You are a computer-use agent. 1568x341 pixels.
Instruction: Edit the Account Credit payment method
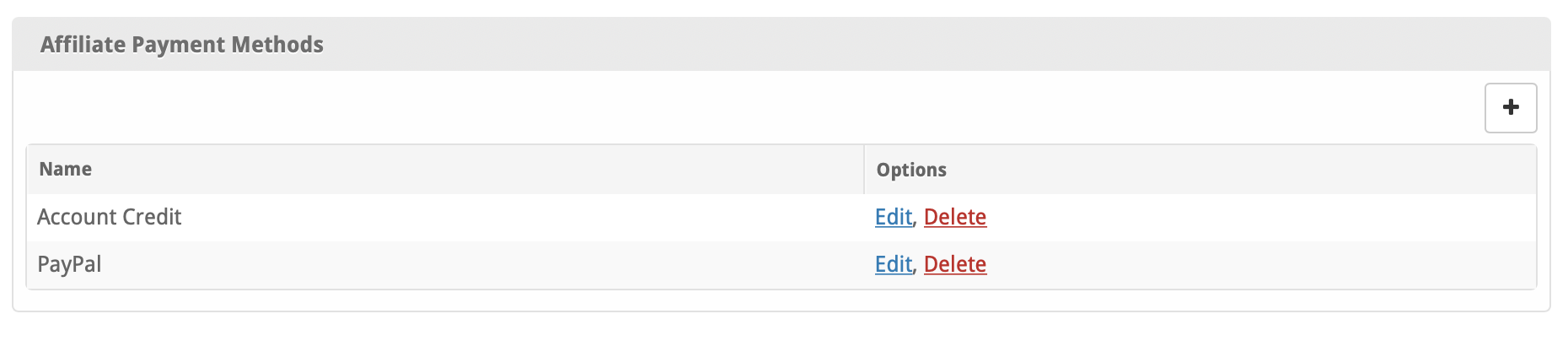tap(893, 217)
